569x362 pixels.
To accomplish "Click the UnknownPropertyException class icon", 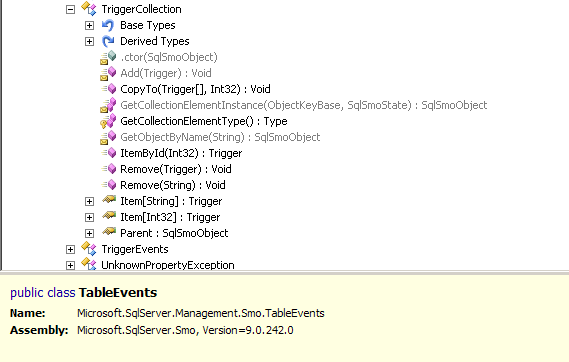I will point(89,264).
